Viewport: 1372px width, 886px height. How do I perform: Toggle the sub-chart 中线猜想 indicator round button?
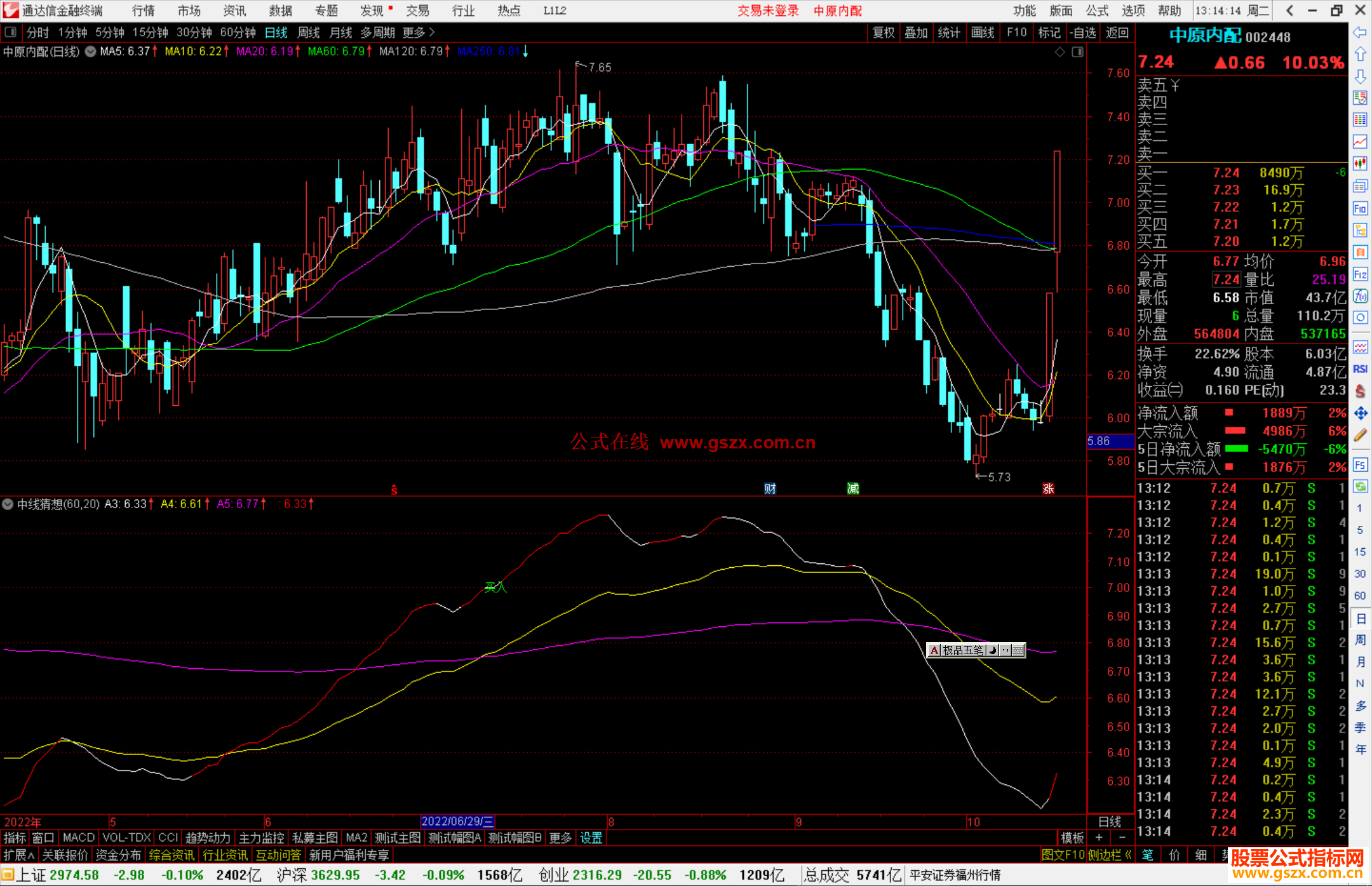(x=8, y=504)
